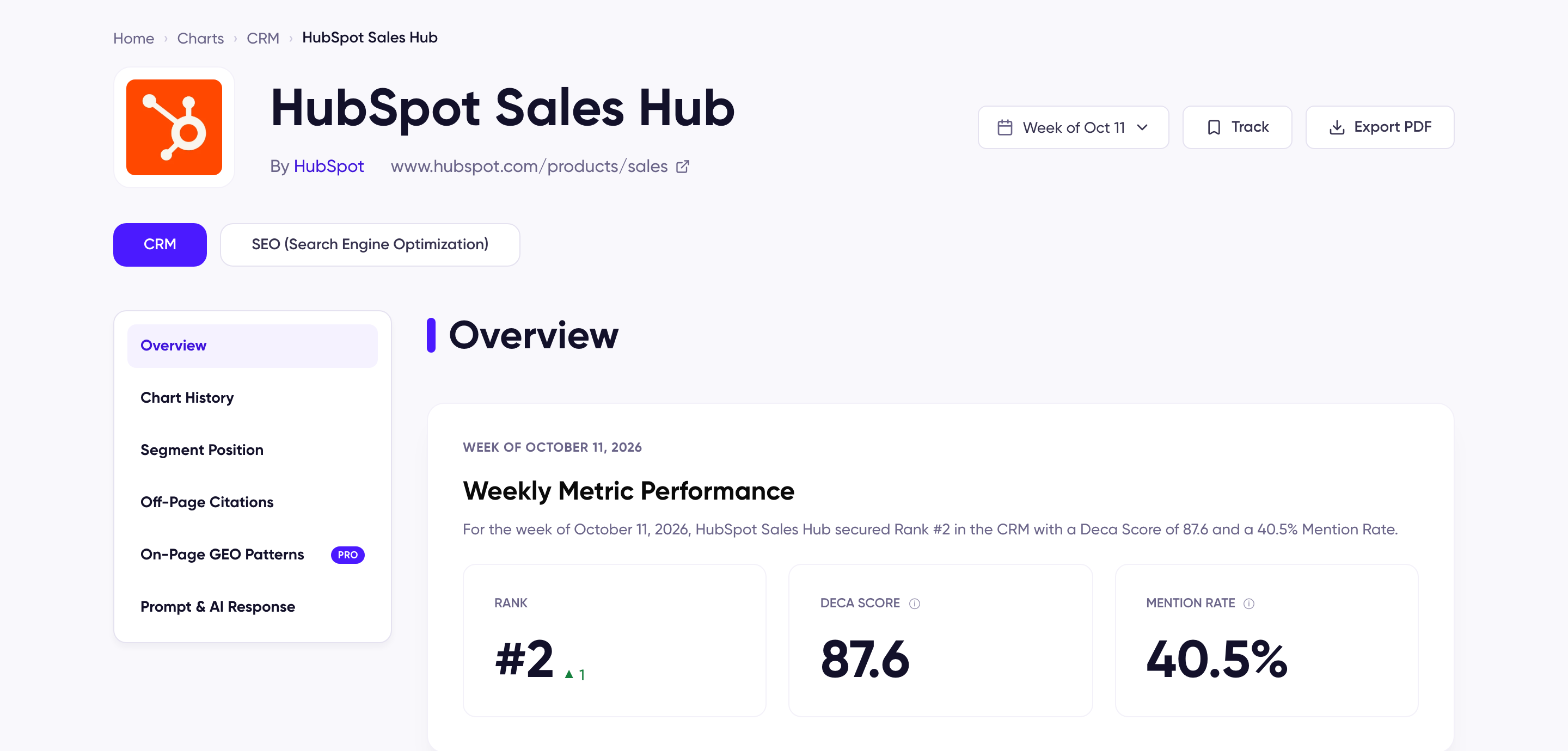Click the calendar icon in week selector
1568x751 pixels.
click(x=1005, y=127)
